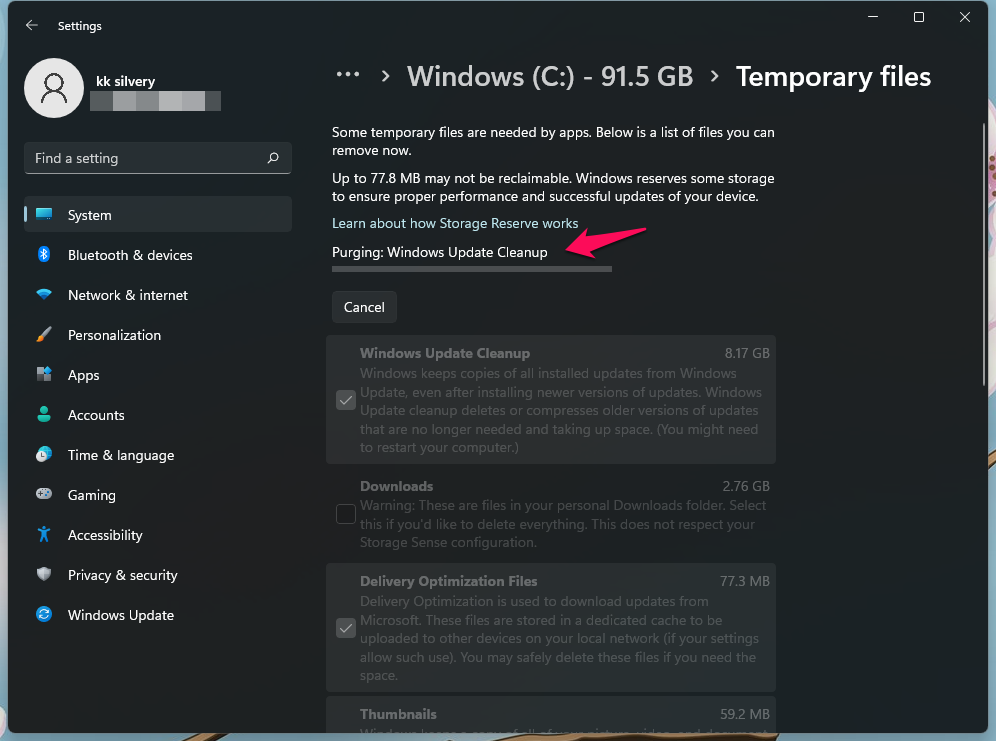
Task: Click the Personalization paintbrush icon
Action: pyautogui.click(x=44, y=335)
